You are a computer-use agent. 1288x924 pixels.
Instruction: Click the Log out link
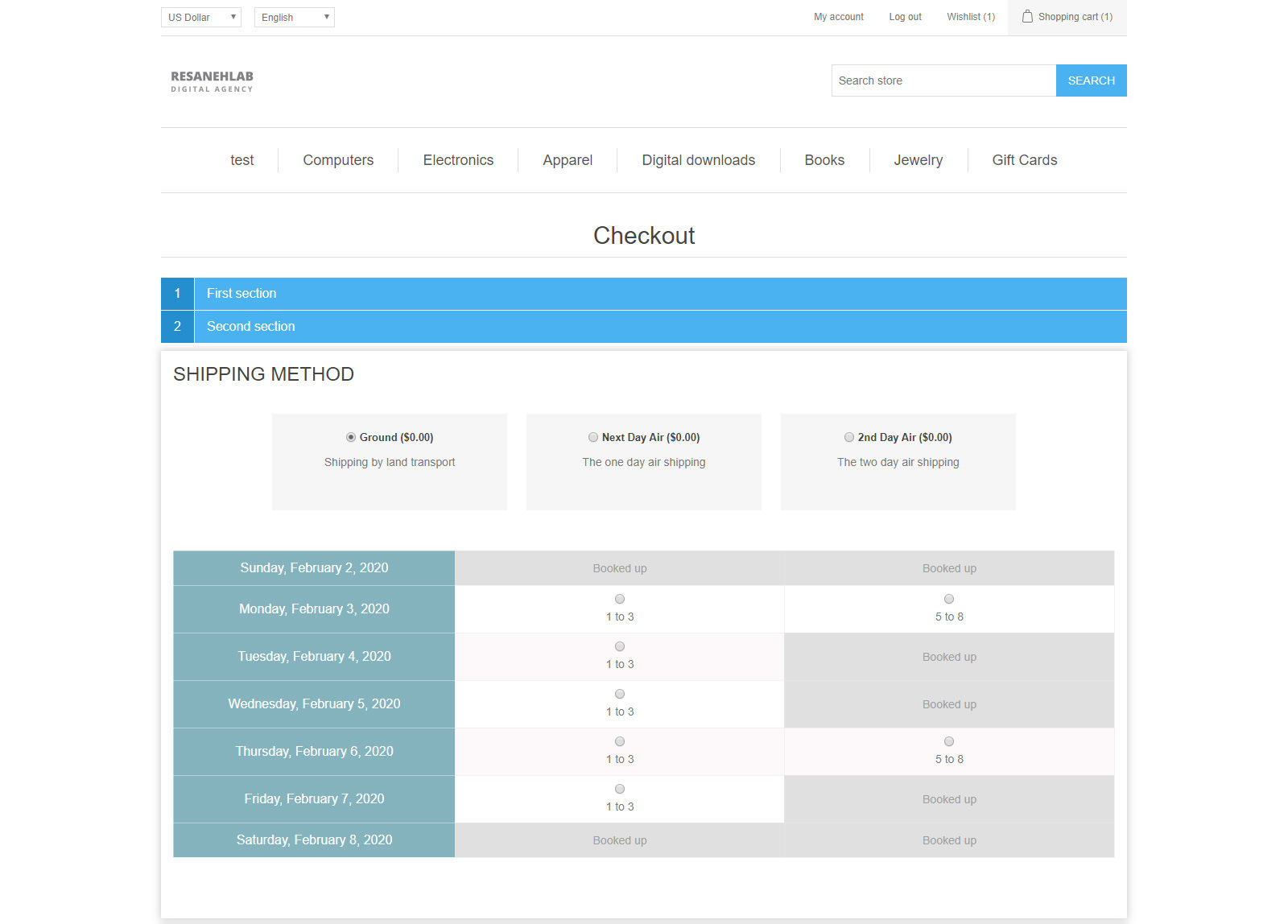pos(906,17)
